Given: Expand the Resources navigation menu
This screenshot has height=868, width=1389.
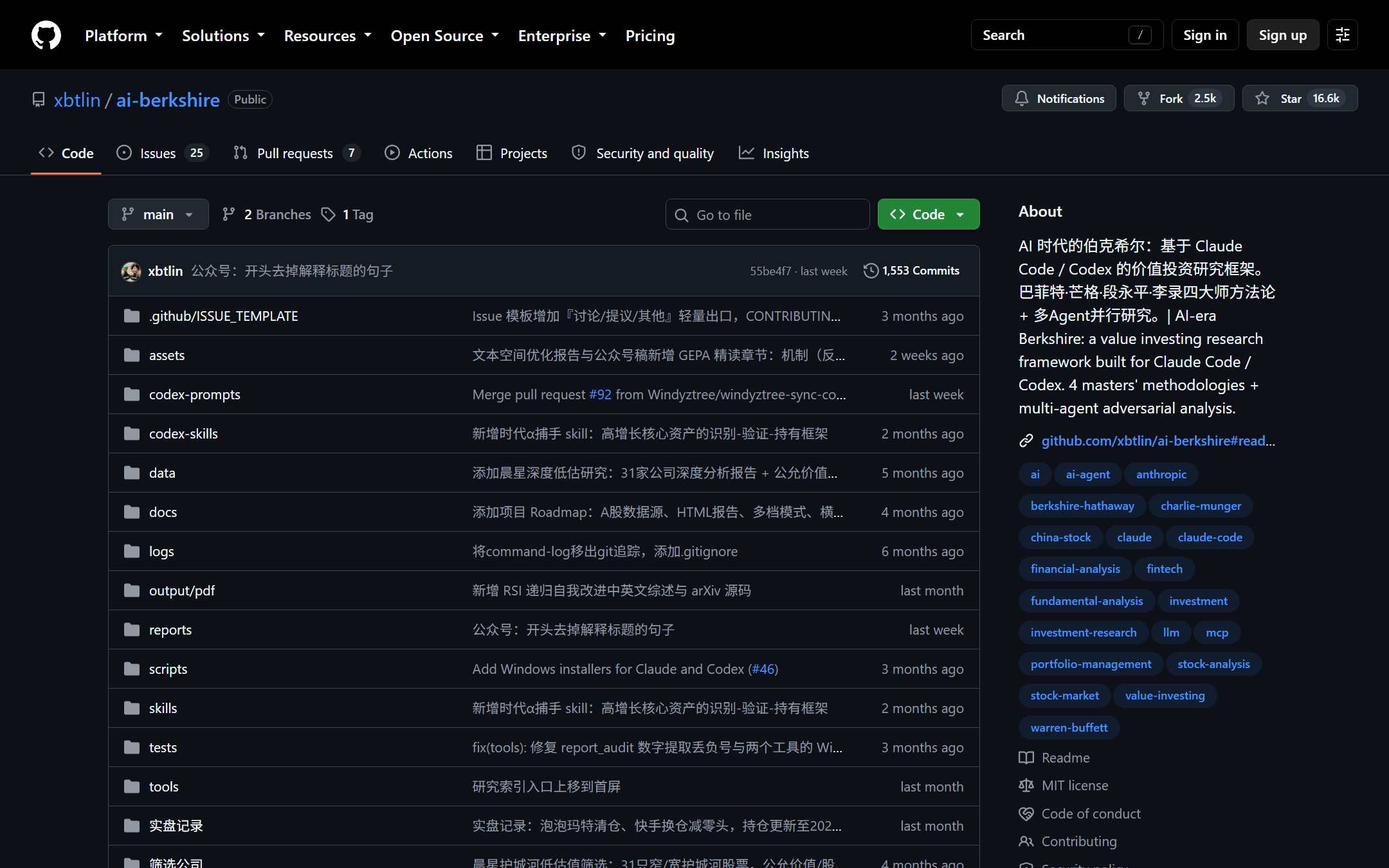Looking at the screenshot, I should coord(328,35).
